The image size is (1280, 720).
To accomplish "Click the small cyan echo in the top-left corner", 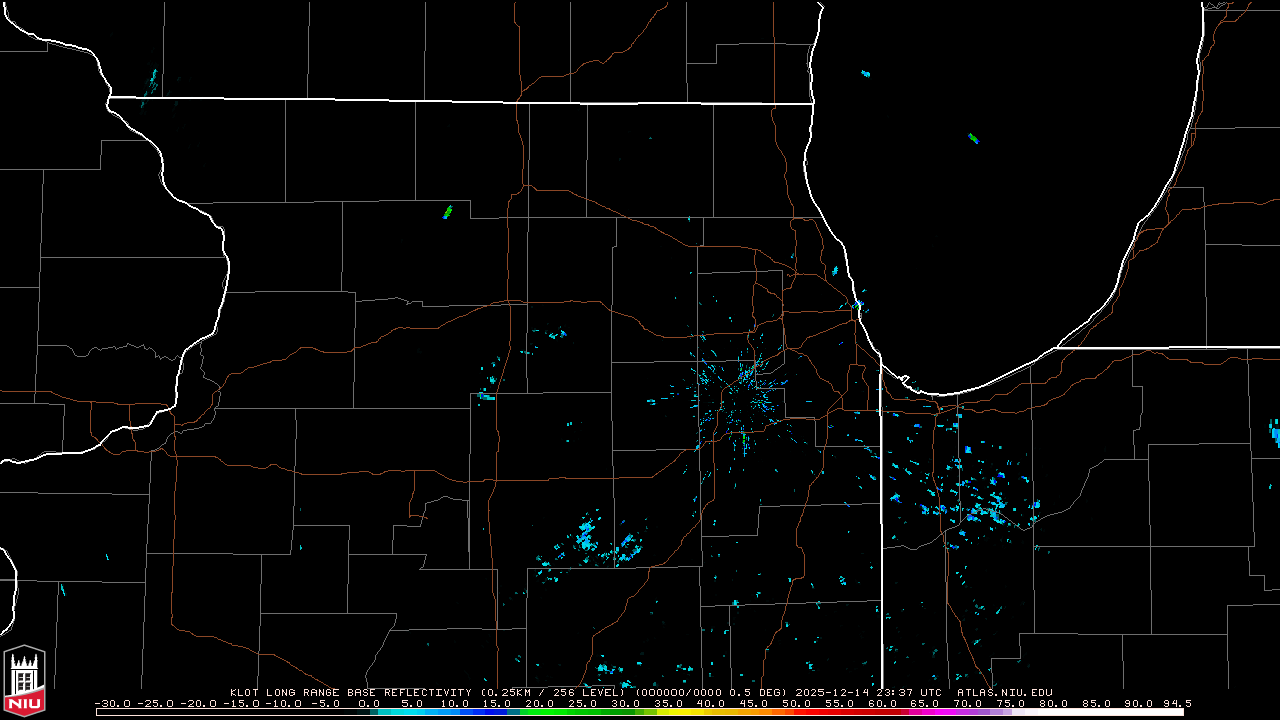I will click(152, 77).
